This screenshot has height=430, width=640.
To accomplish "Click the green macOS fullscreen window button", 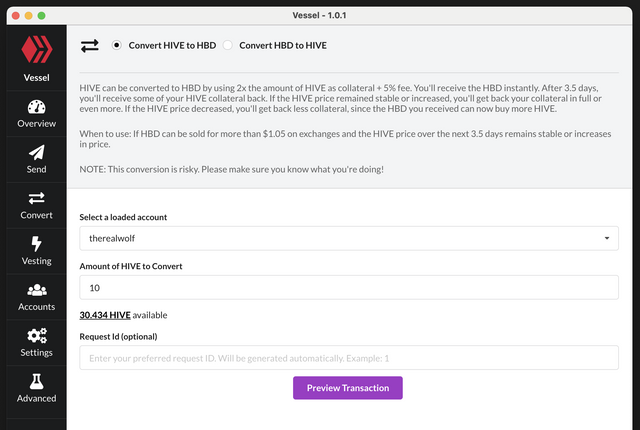I will (41, 16).
